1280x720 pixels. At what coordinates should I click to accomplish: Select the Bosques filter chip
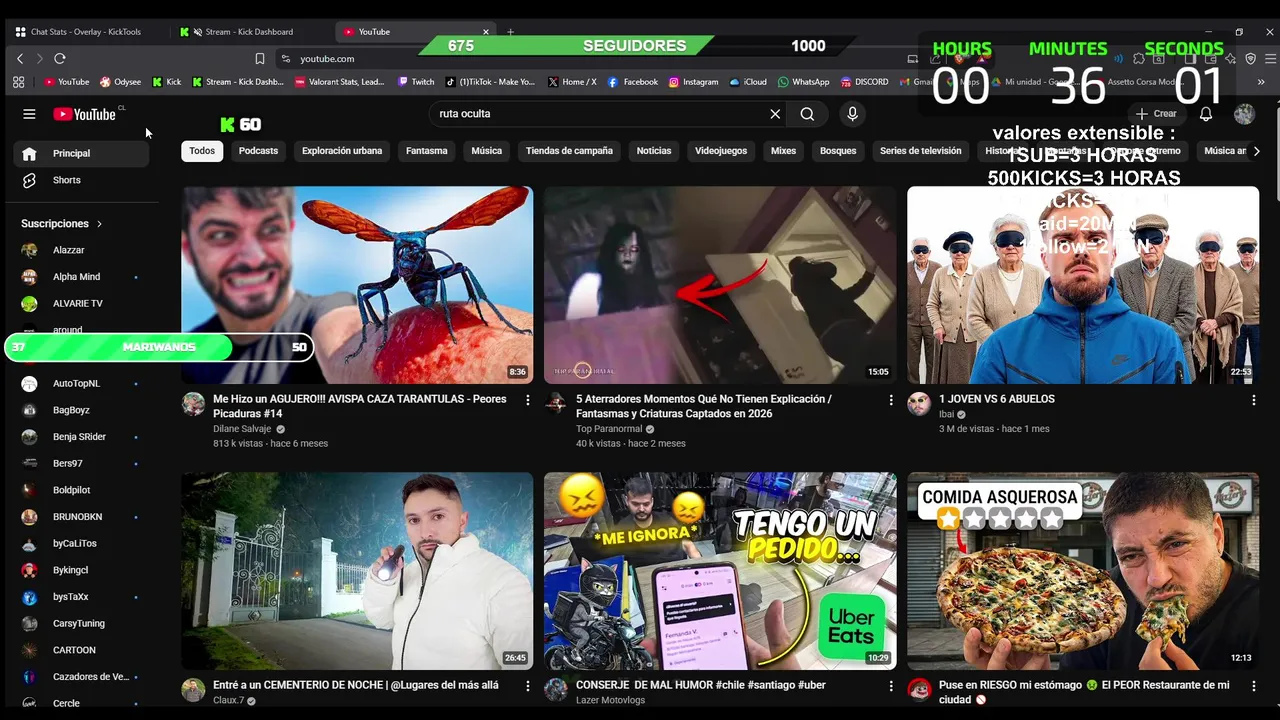838,151
